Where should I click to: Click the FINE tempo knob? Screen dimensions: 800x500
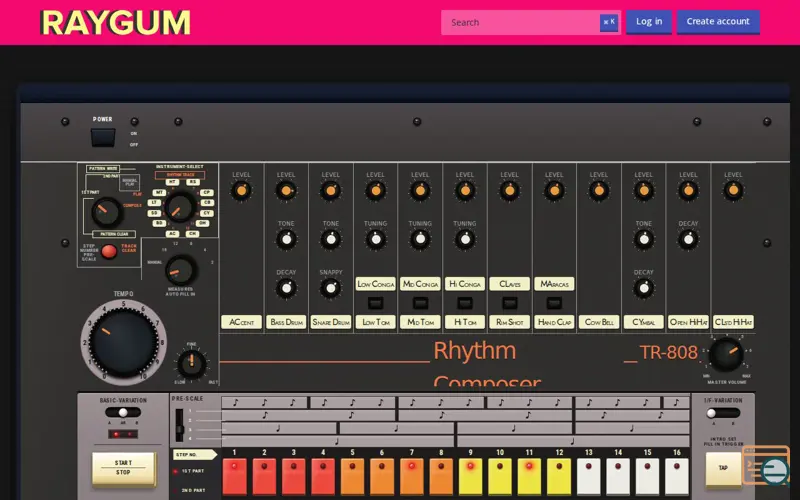click(192, 364)
